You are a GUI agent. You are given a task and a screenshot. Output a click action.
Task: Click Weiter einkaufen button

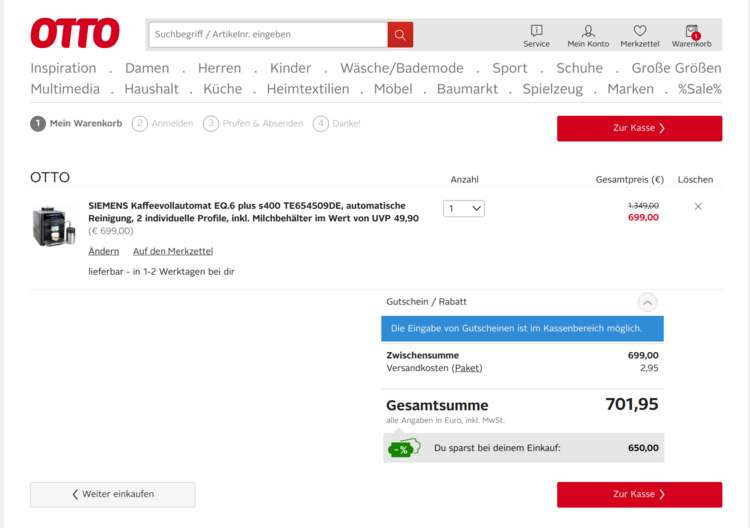pos(112,495)
